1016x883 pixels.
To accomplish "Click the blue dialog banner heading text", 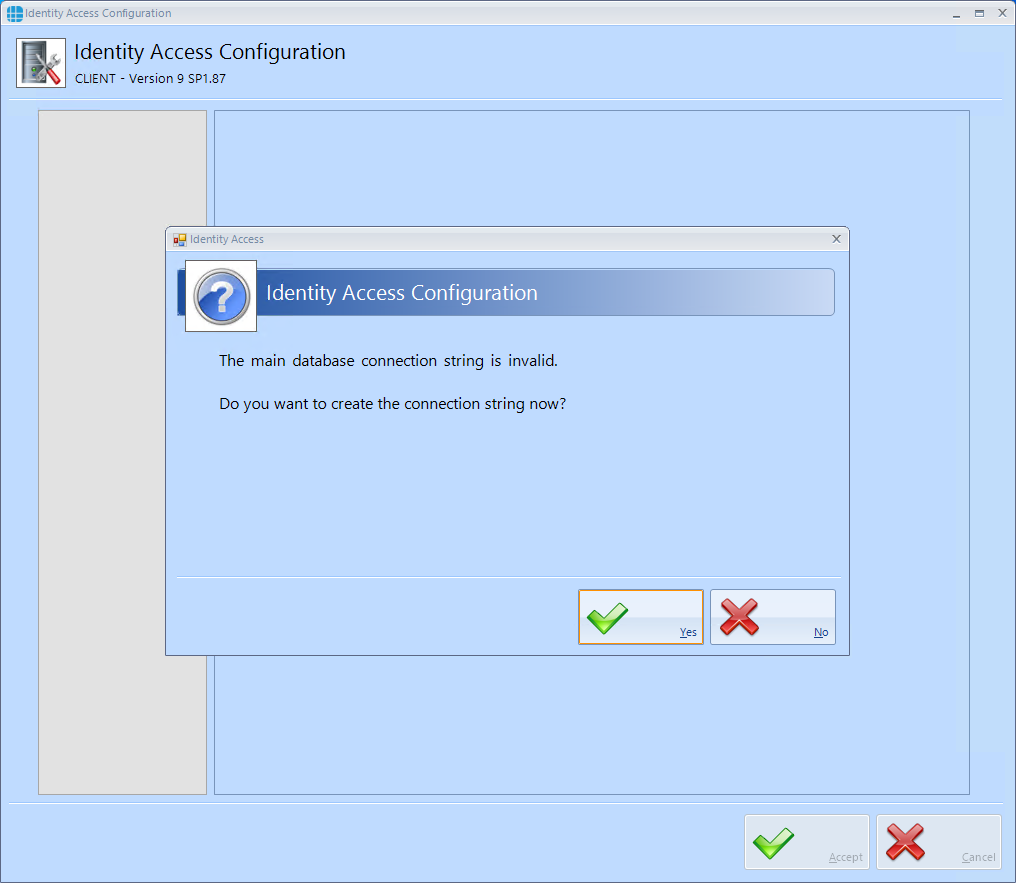I will tap(402, 293).
